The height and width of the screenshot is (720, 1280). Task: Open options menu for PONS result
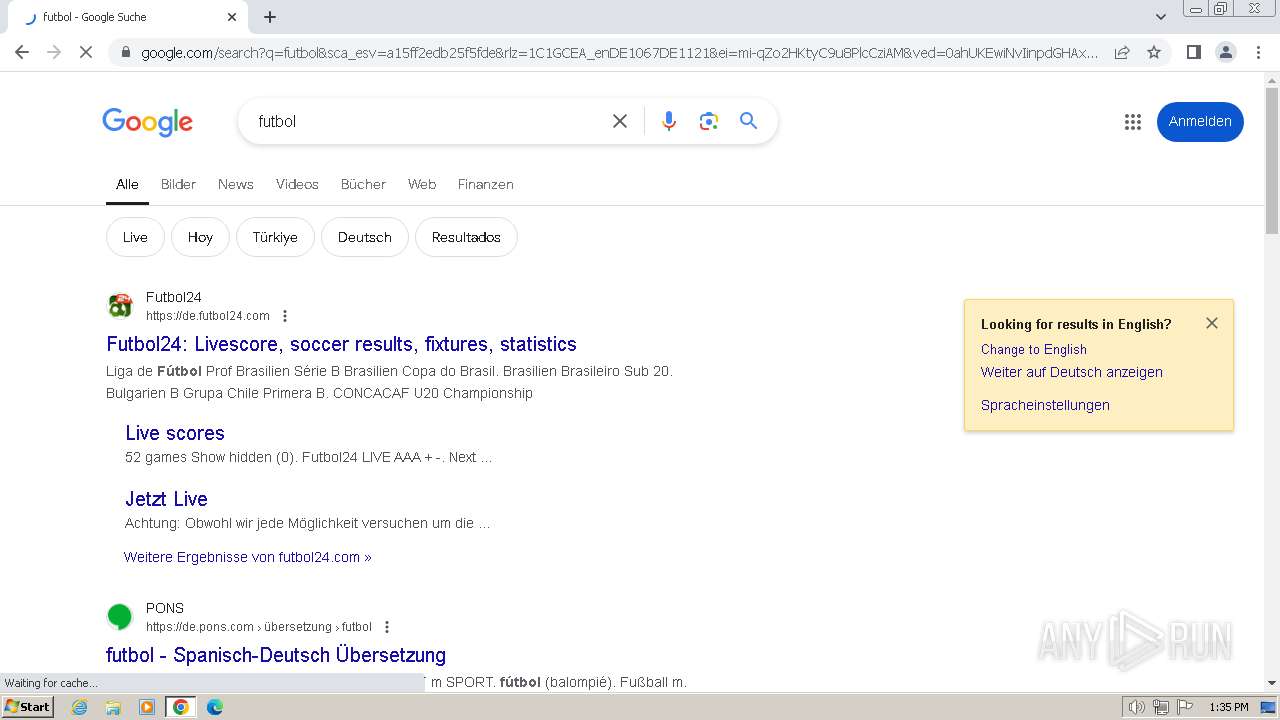tap(387, 627)
